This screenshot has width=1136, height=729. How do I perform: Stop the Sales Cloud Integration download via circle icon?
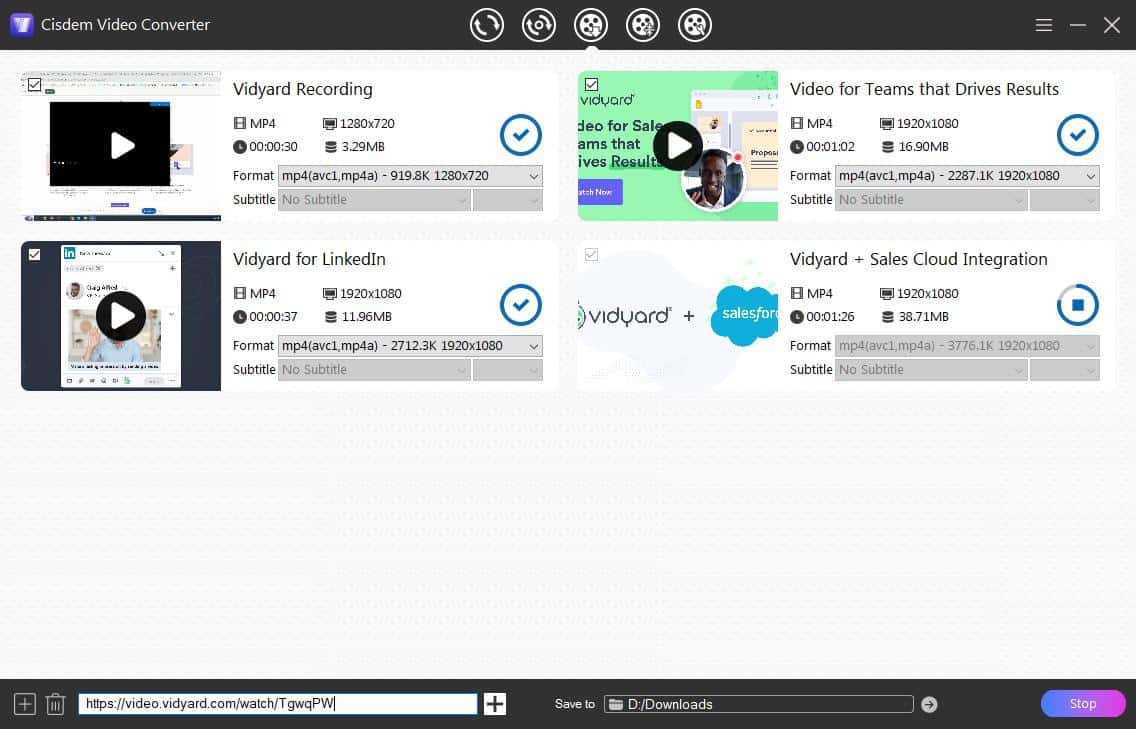click(x=1077, y=305)
